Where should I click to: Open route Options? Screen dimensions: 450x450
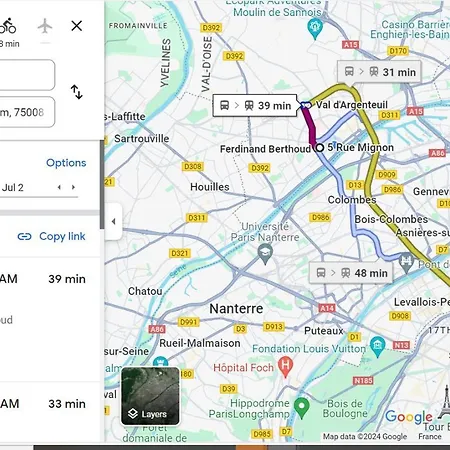[66, 163]
